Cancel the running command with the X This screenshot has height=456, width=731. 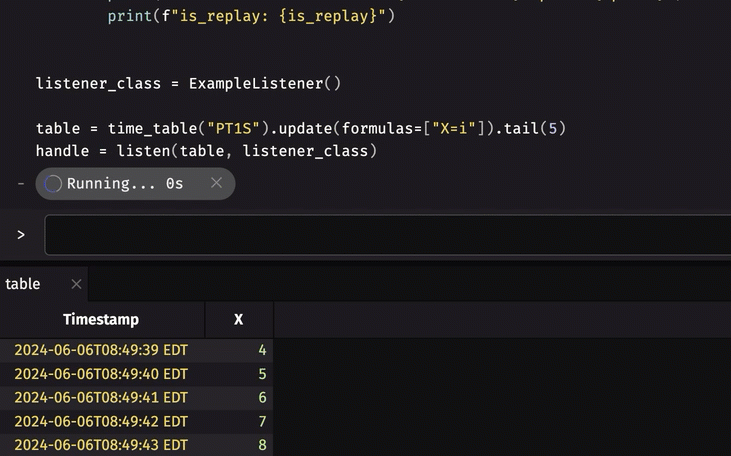tap(216, 183)
